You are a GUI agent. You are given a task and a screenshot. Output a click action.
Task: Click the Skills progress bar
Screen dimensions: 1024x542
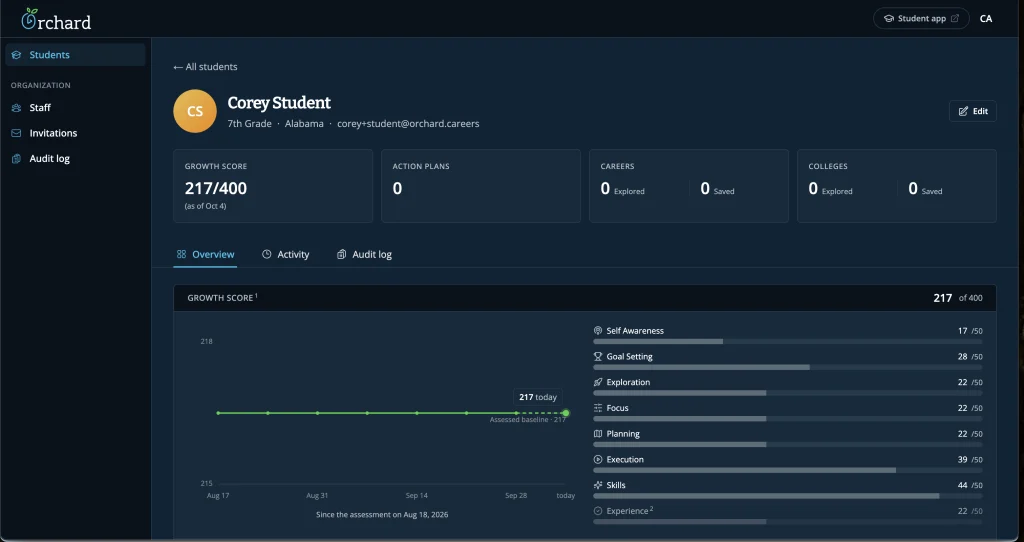[788, 496]
